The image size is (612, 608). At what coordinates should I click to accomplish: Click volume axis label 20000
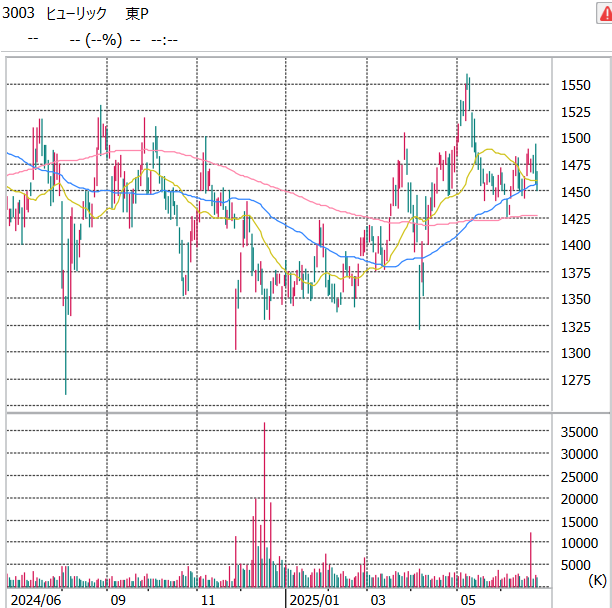(x=579, y=499)
